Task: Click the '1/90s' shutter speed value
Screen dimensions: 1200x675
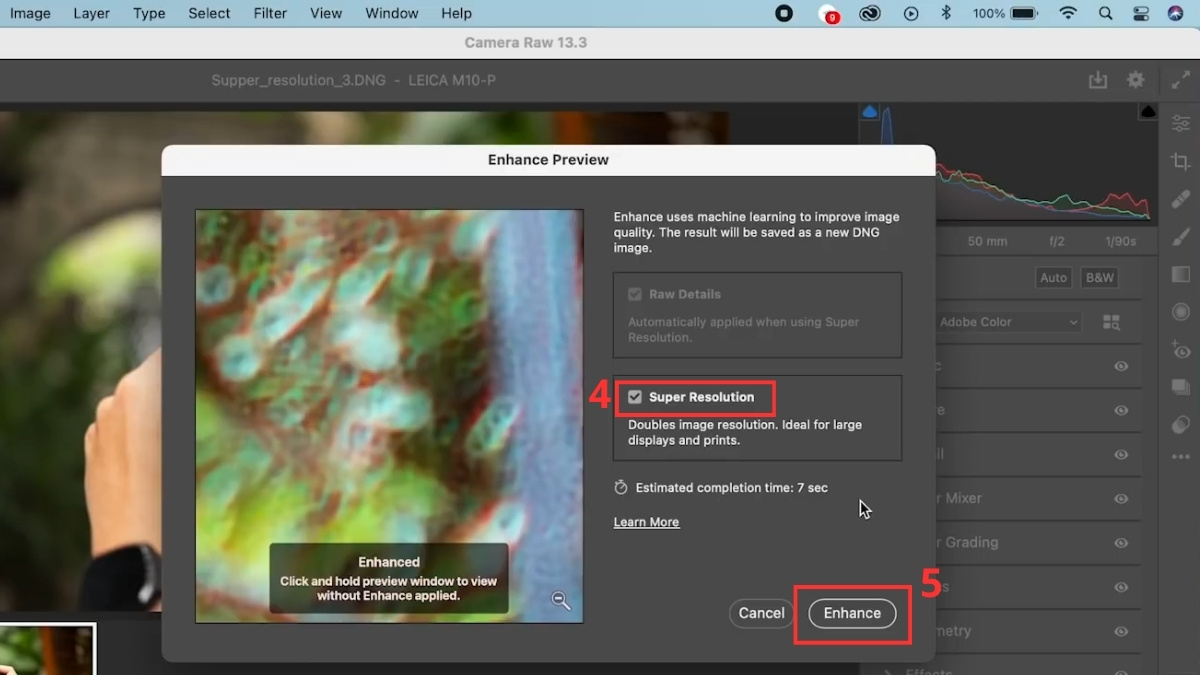Action: [1120, 242]
